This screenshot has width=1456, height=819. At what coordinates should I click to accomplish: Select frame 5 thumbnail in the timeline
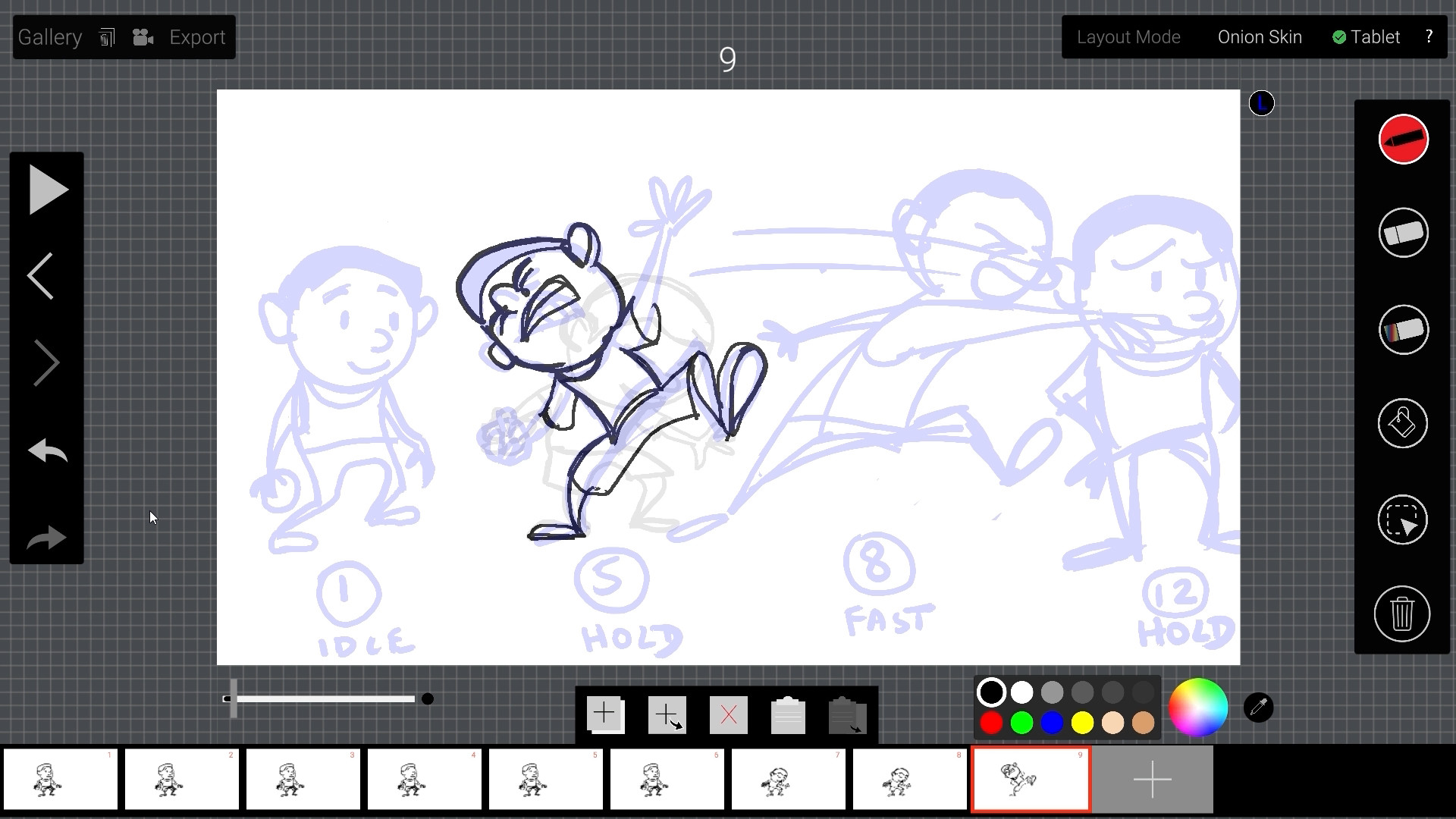coord(545,779)
